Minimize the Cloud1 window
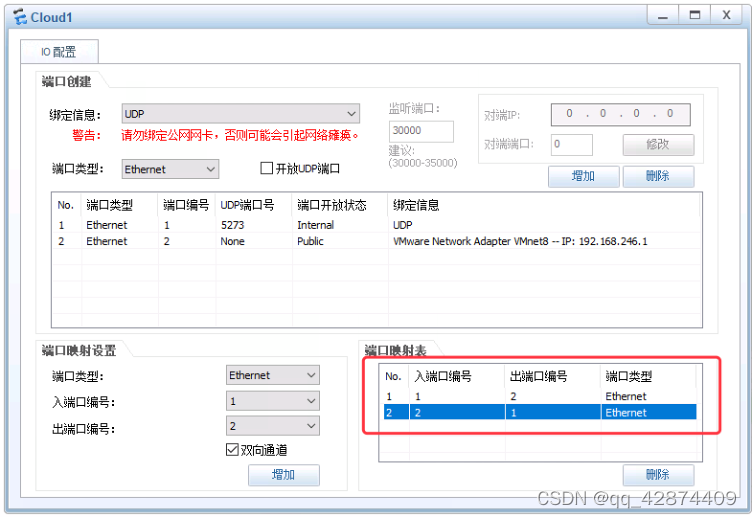This screenshot has height=518, width=752. pyautogui.click(x=662, y=15)
